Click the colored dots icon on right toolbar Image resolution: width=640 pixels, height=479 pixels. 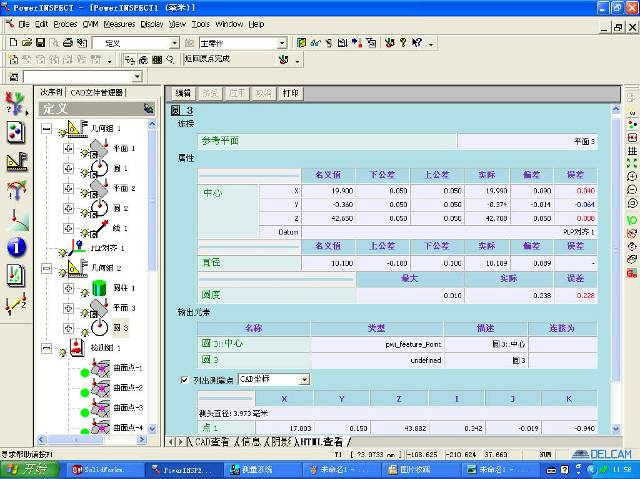[632, 124]
